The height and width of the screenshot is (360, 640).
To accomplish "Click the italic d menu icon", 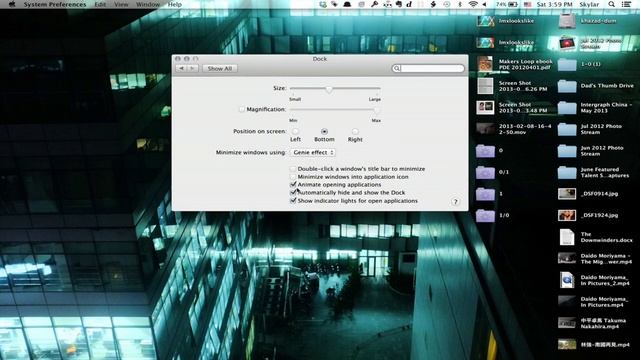I will coord(409,4).
